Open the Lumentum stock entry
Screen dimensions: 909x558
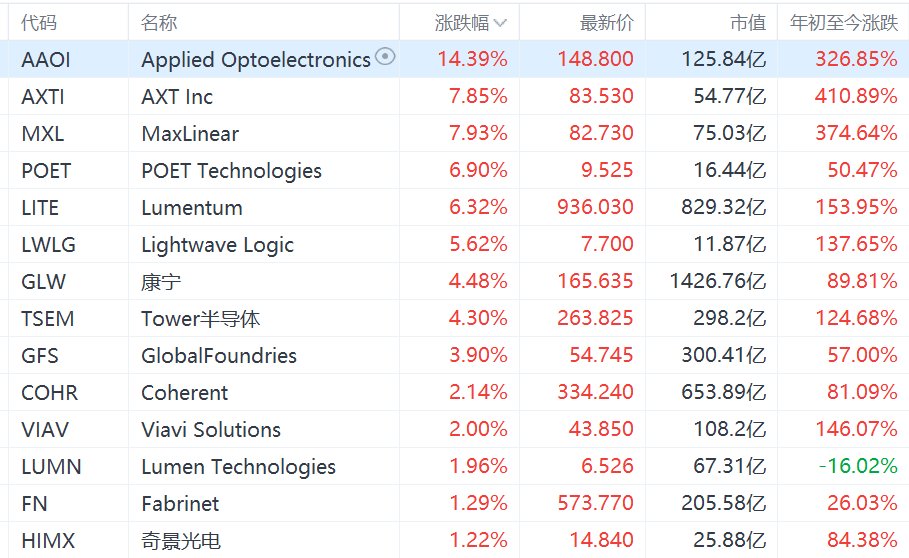(x=454, y=207)
